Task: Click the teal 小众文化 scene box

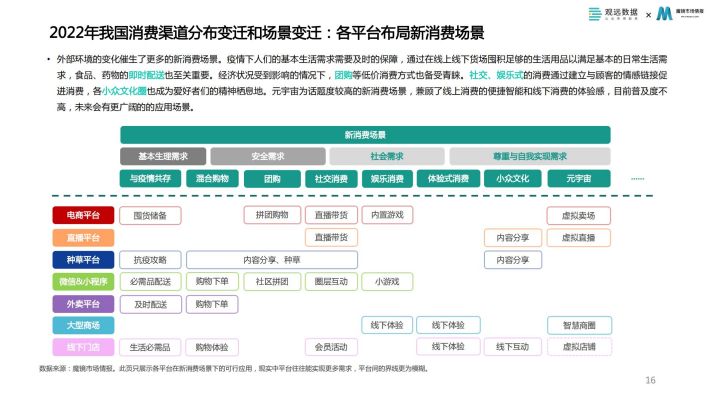Action: pyautogui.click(x=513, y=178)
